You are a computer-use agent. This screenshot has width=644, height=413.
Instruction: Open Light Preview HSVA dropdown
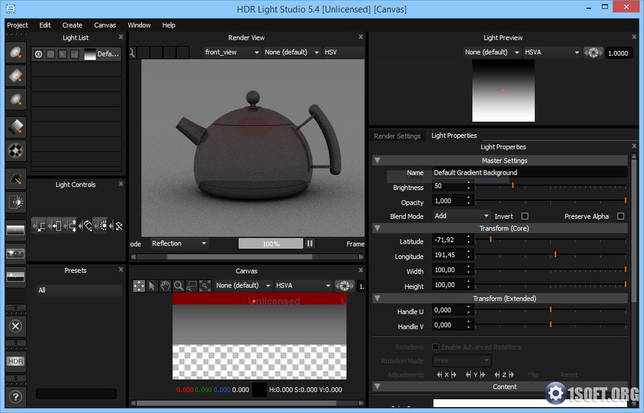tap(552, 52)
